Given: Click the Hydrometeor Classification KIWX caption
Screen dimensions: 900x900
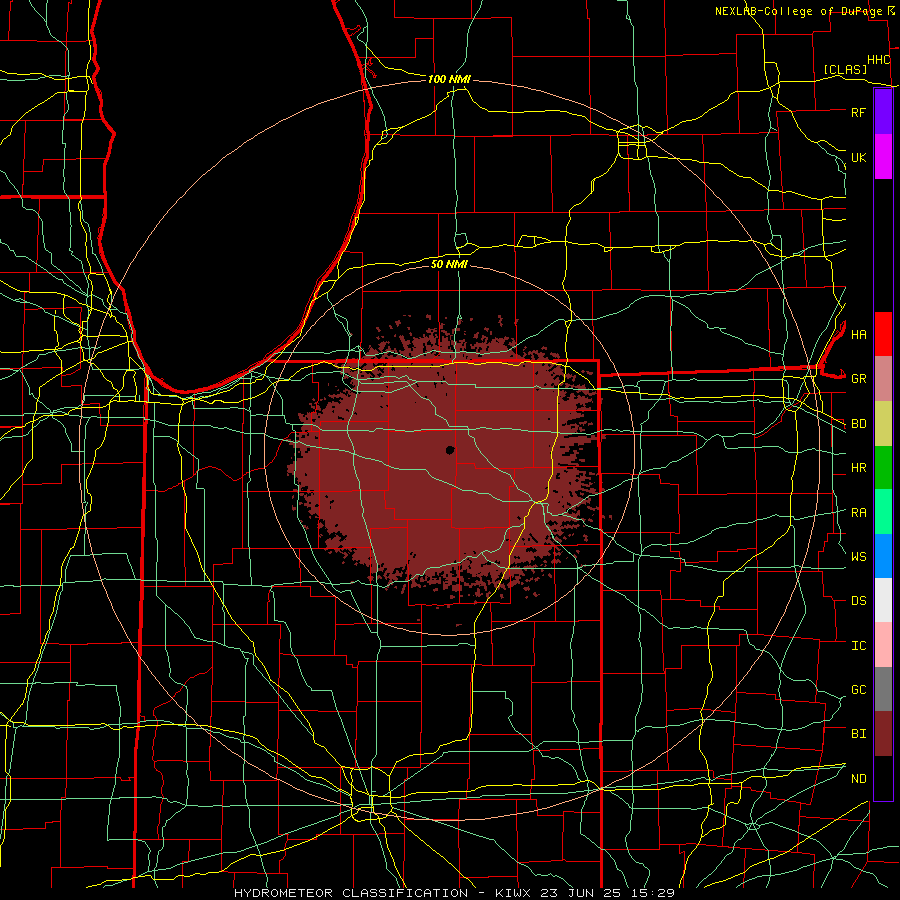Looking at the screenshot, I should (x=454, y=893).
